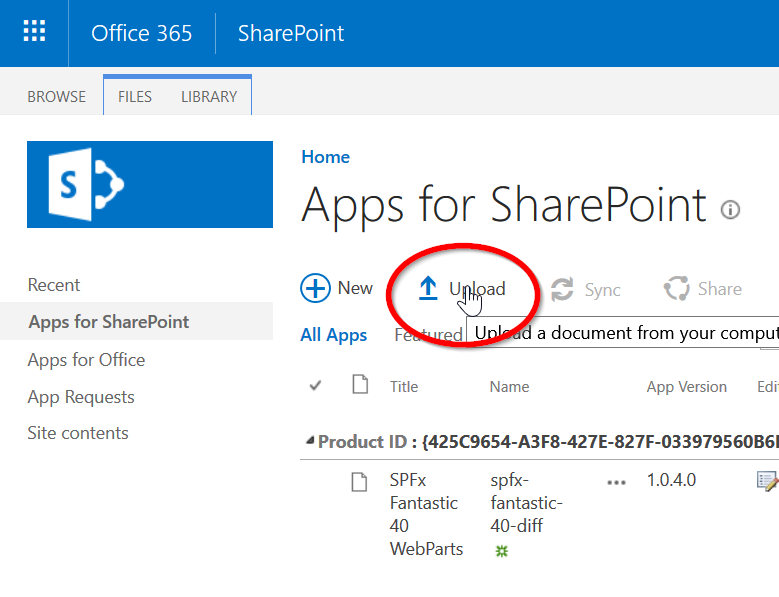Sort by the Name column header
Viewport: 779px width, 597px height.
pos(509,386)
